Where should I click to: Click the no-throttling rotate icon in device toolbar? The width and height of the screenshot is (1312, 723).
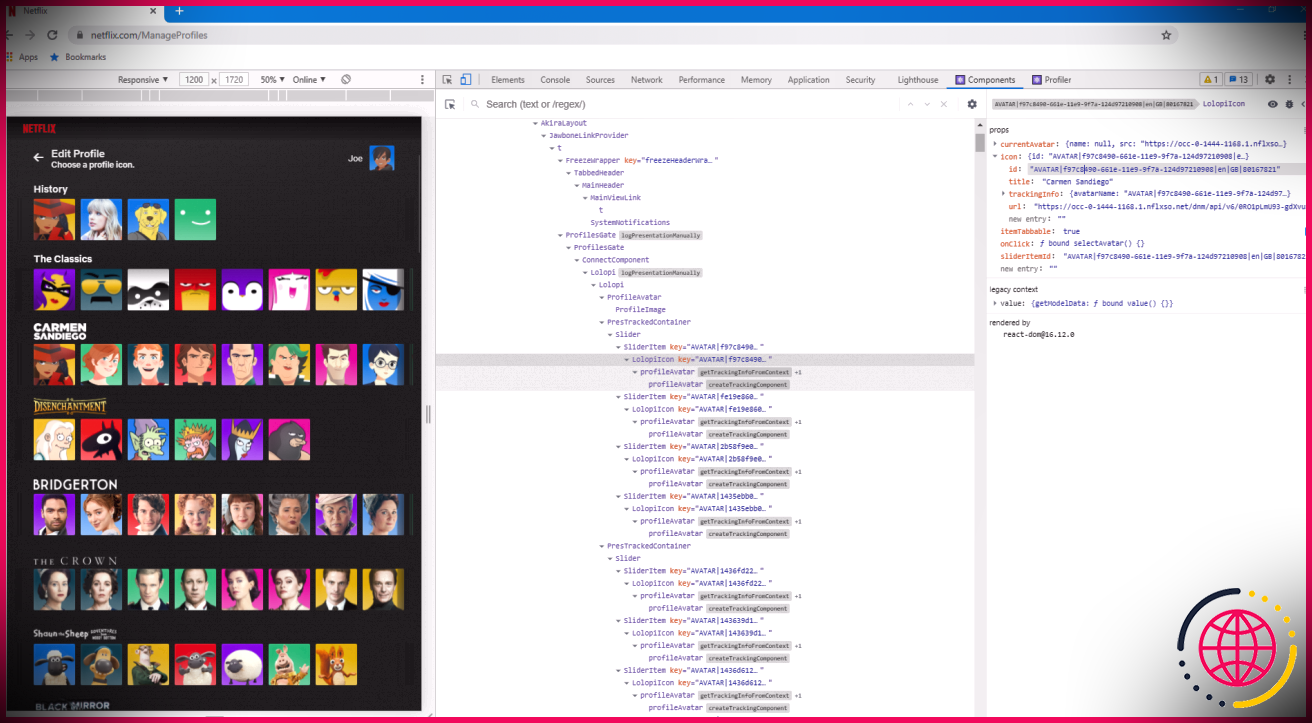(346, 80)
